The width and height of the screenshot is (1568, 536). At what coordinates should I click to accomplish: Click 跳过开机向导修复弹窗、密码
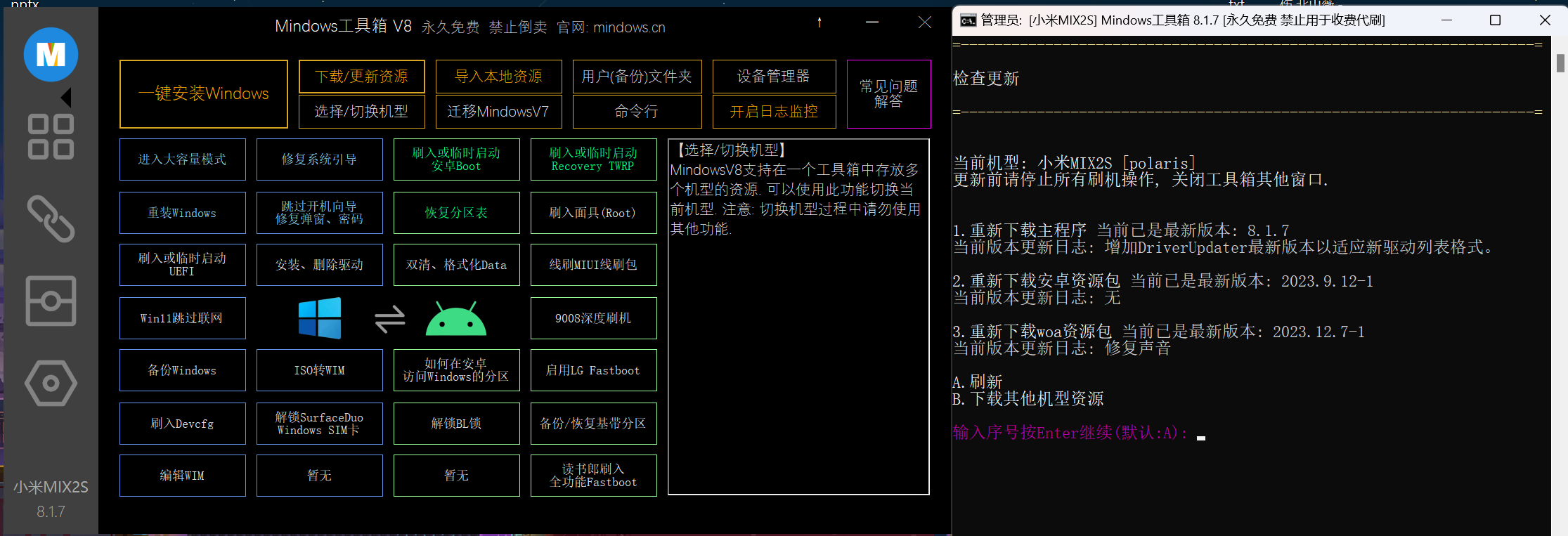(x=320, y=213)
